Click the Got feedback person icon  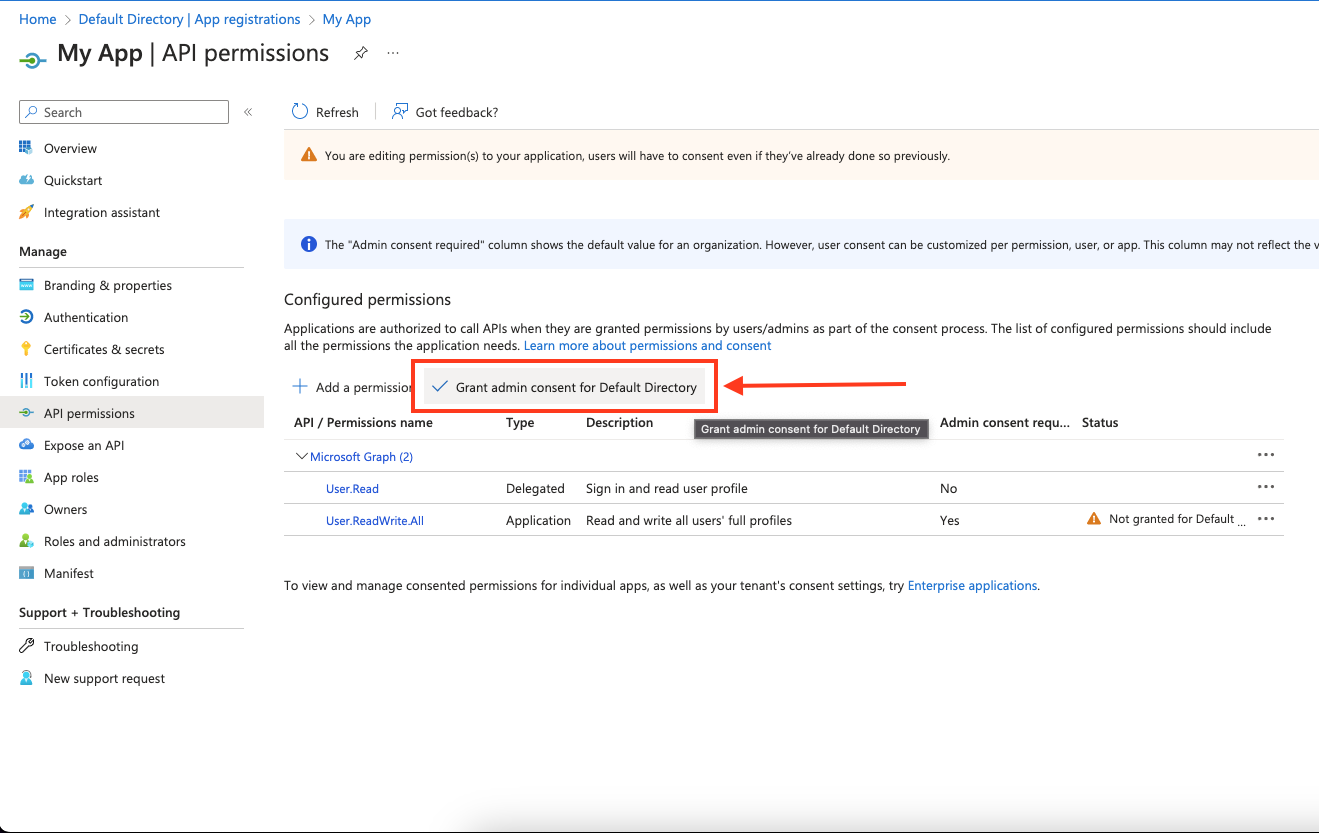click(400, 111)
